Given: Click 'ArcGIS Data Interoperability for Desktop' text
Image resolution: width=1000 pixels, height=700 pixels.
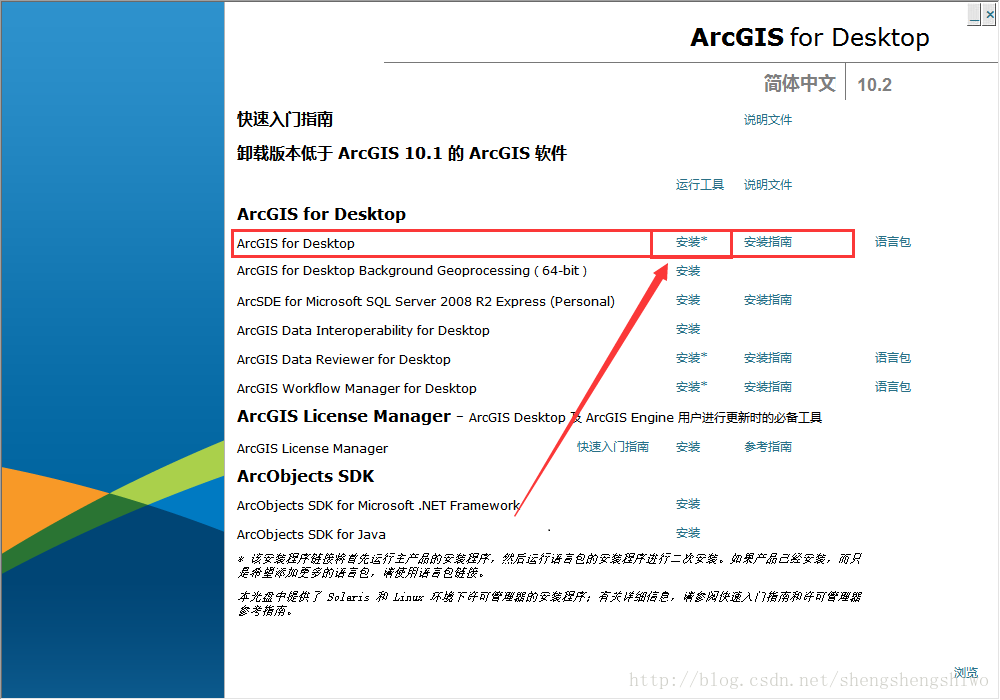Looking at the screenshot, I should pos(364,331).
